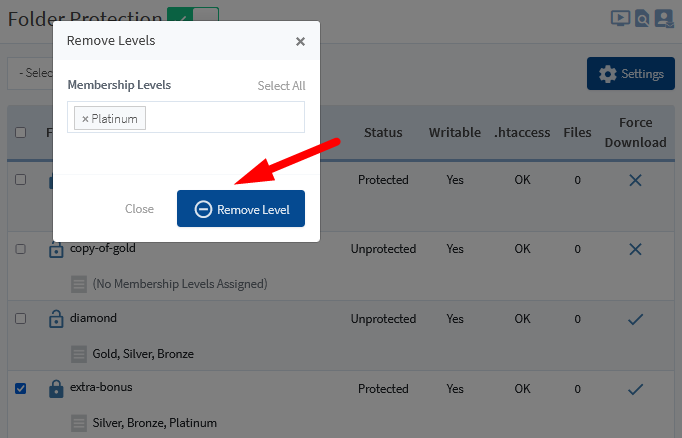Click the copy-of-gold unlocked padlock icon
682x438 pixels.
[56, 249]
